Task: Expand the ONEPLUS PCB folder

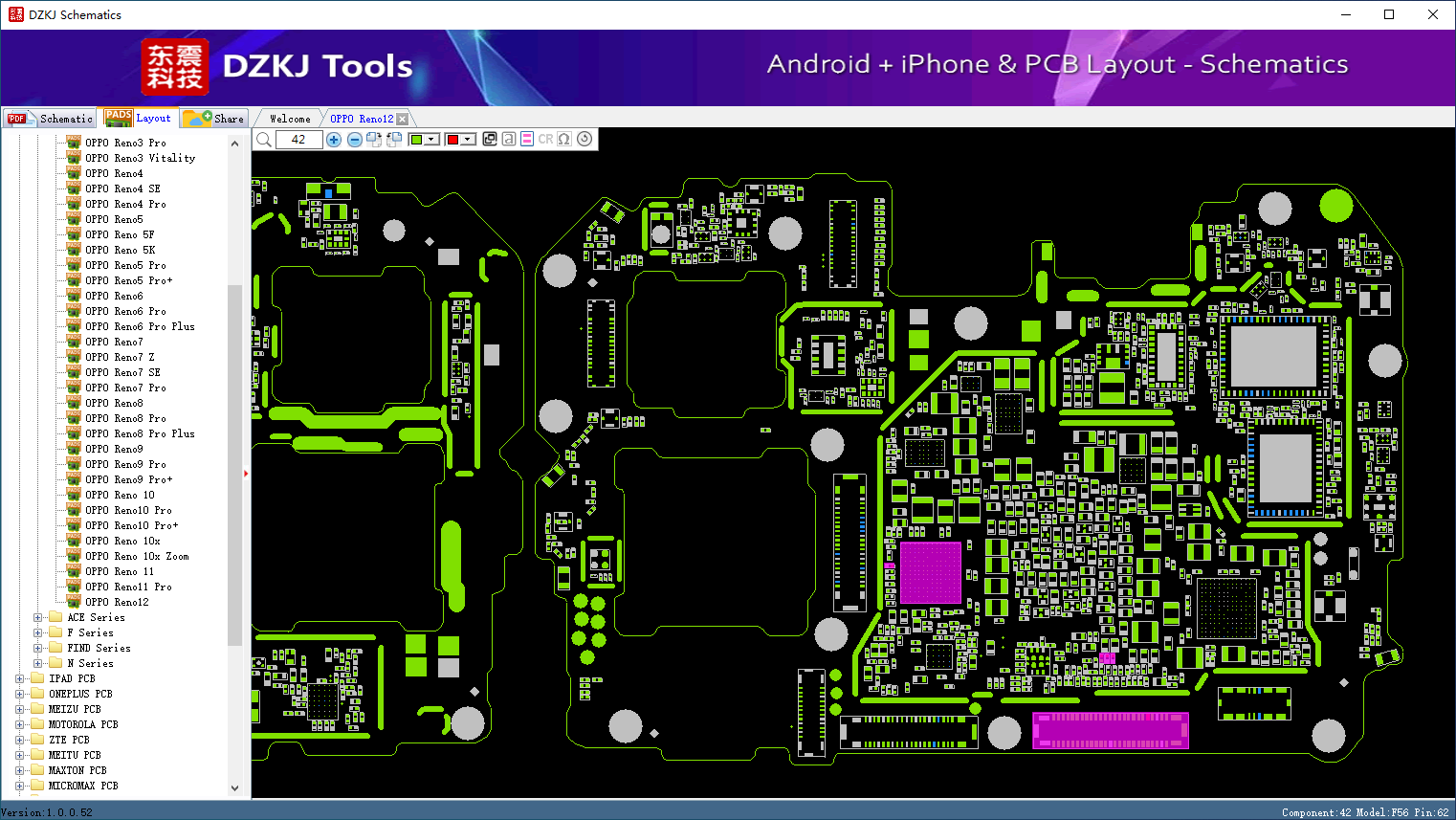Action: click(x=20, y=694)
